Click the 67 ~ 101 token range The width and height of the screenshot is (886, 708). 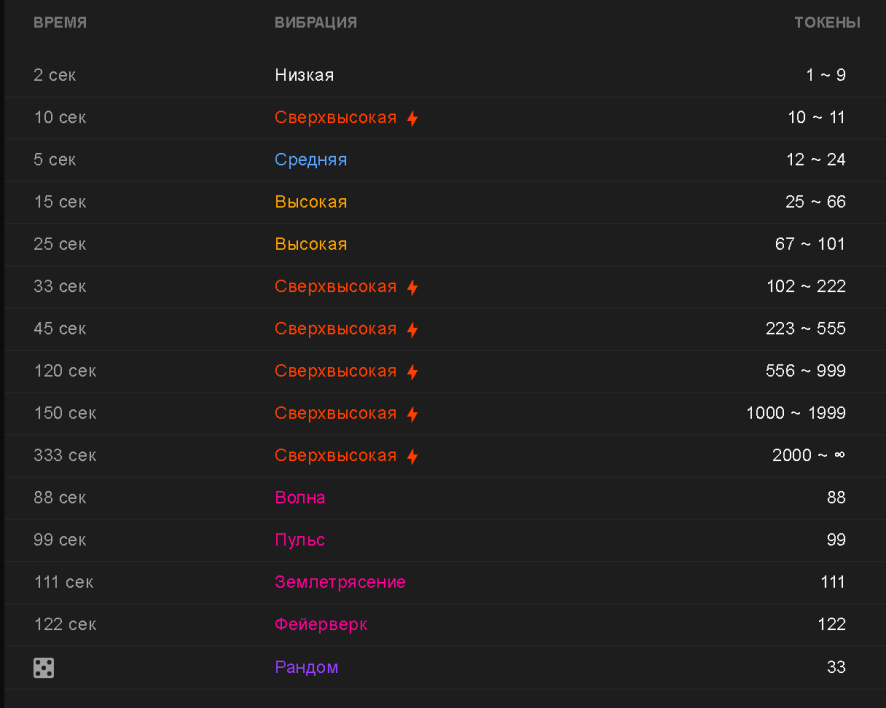[810, 244]
